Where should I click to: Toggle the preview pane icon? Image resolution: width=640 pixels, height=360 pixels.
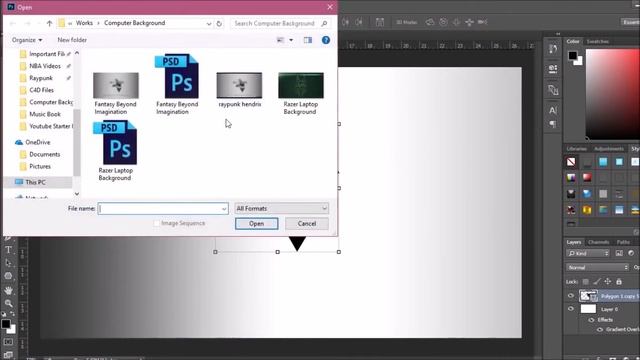[x=308, y=40]
